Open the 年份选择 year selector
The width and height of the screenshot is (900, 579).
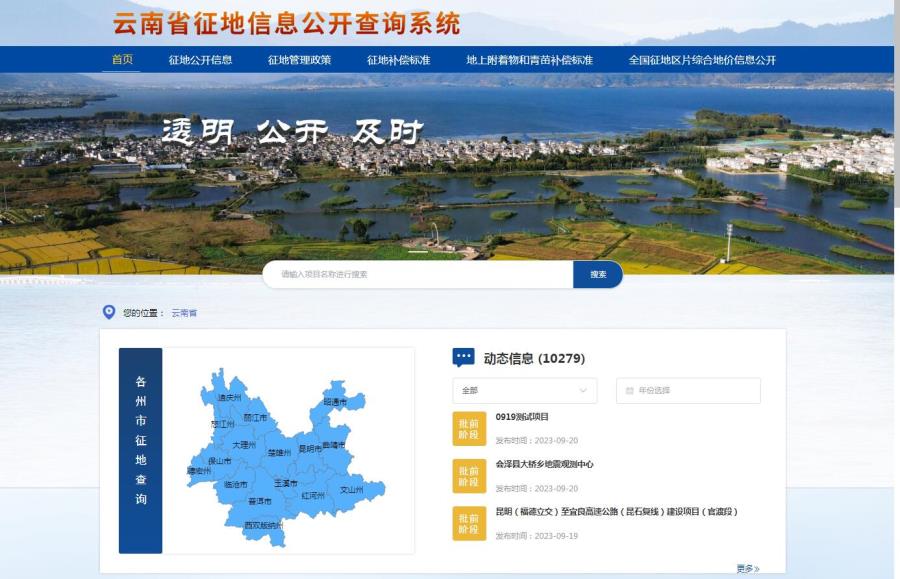point(692,390)
